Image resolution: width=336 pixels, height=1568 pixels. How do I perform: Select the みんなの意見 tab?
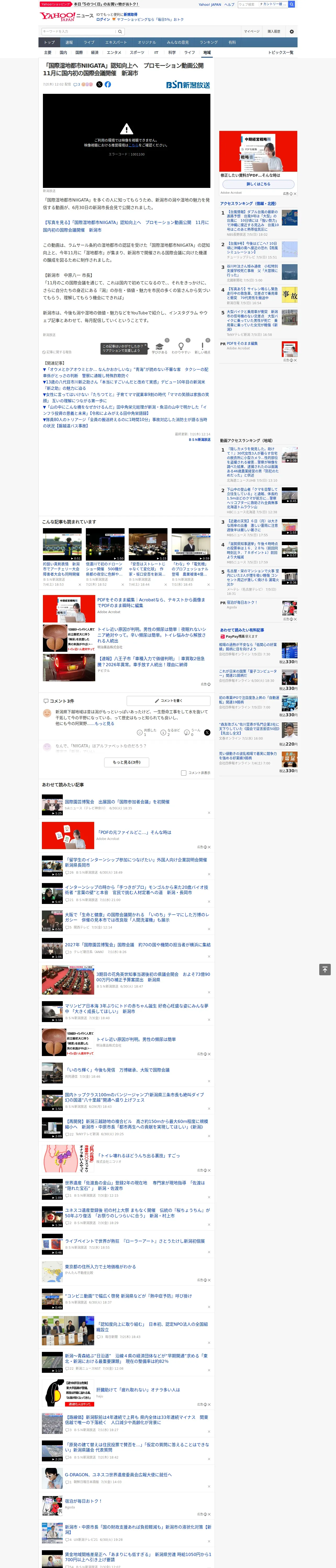coord(178,43)
